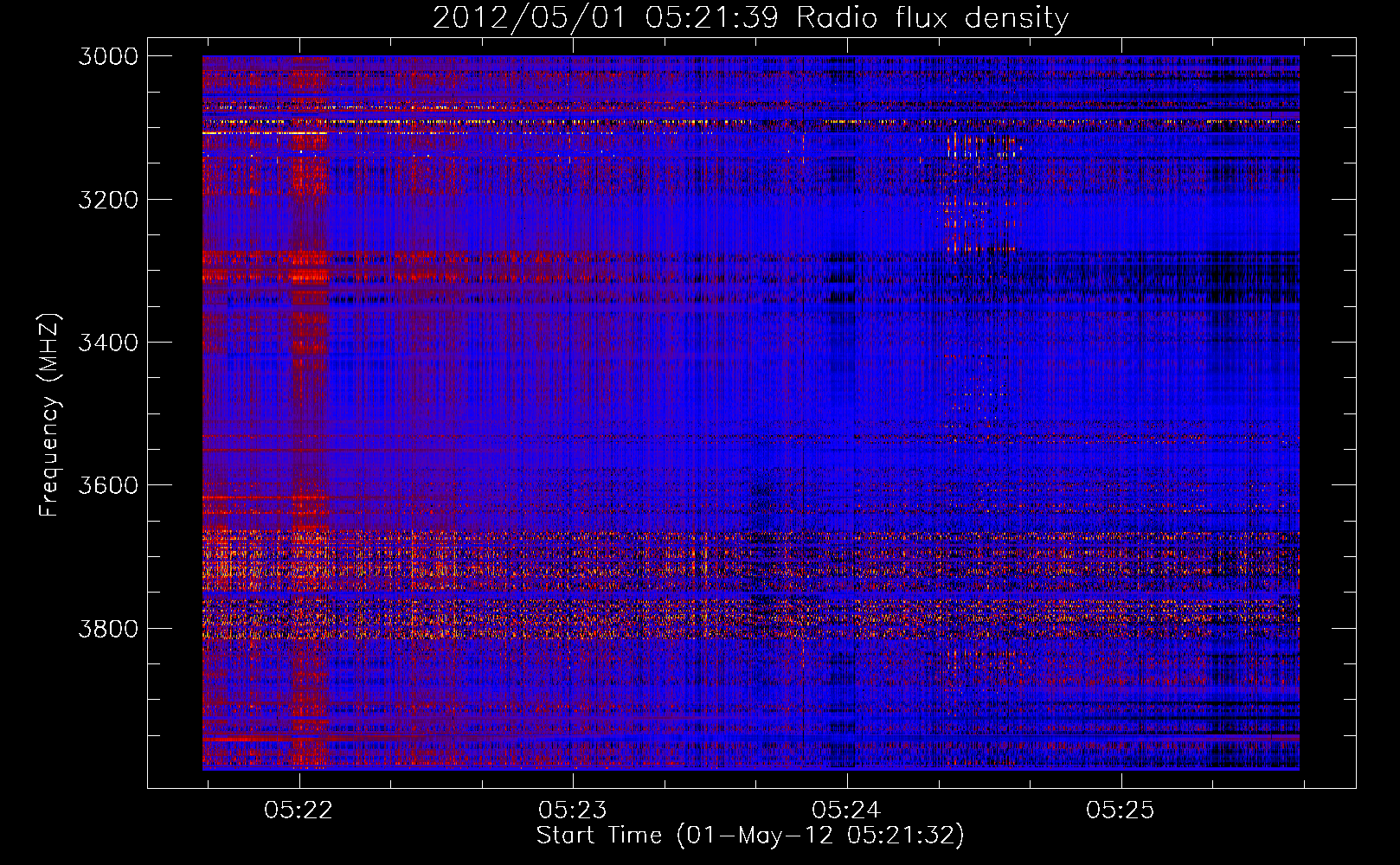Click the 05:25 time axis label
This screenshot has width=1400, height=865.
(x=1121, y=810)
